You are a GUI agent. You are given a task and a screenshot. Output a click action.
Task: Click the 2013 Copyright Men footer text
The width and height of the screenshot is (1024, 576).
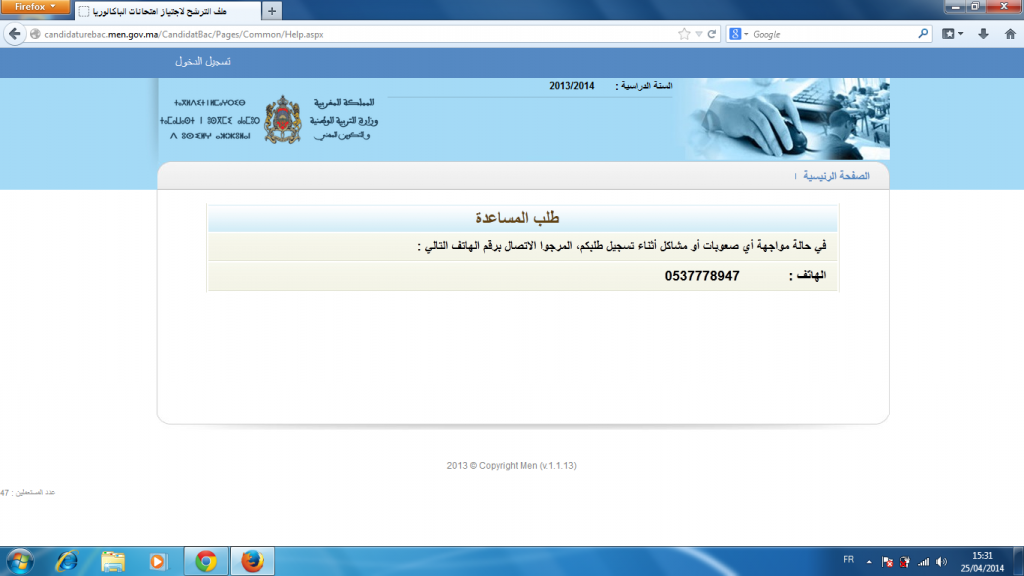511,466
